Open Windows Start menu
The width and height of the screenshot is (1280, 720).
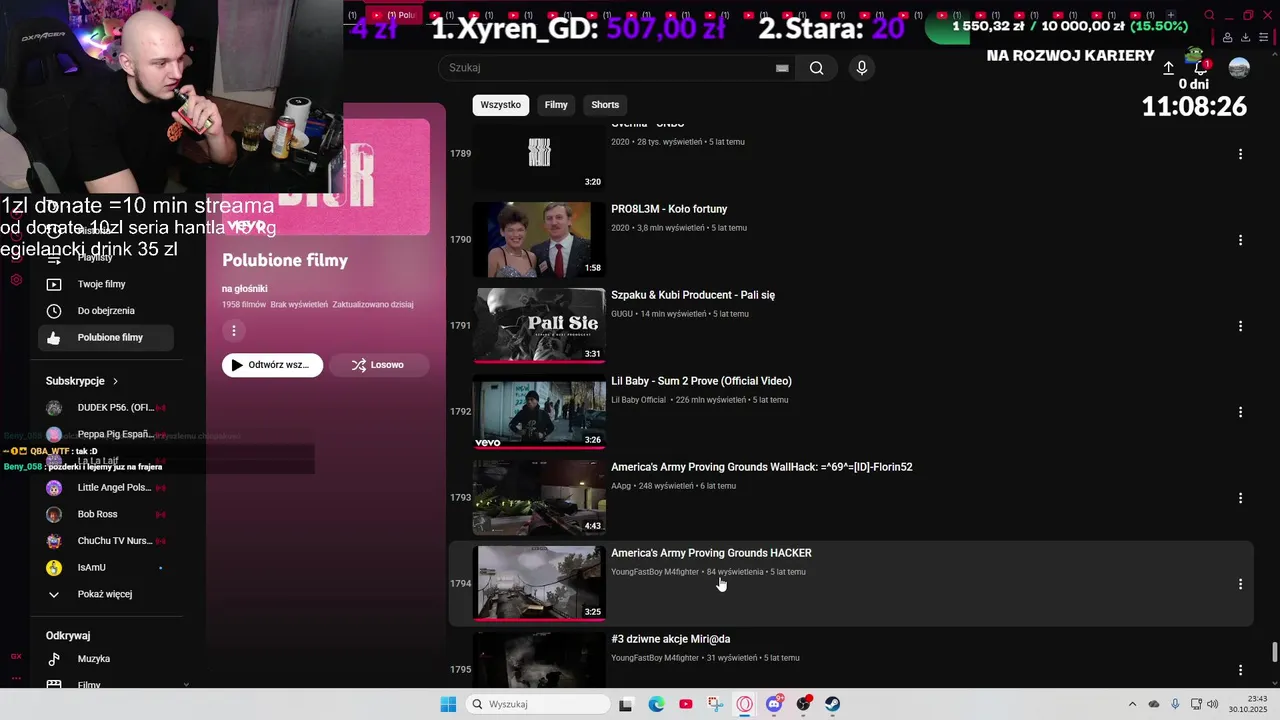coord(448,704)
